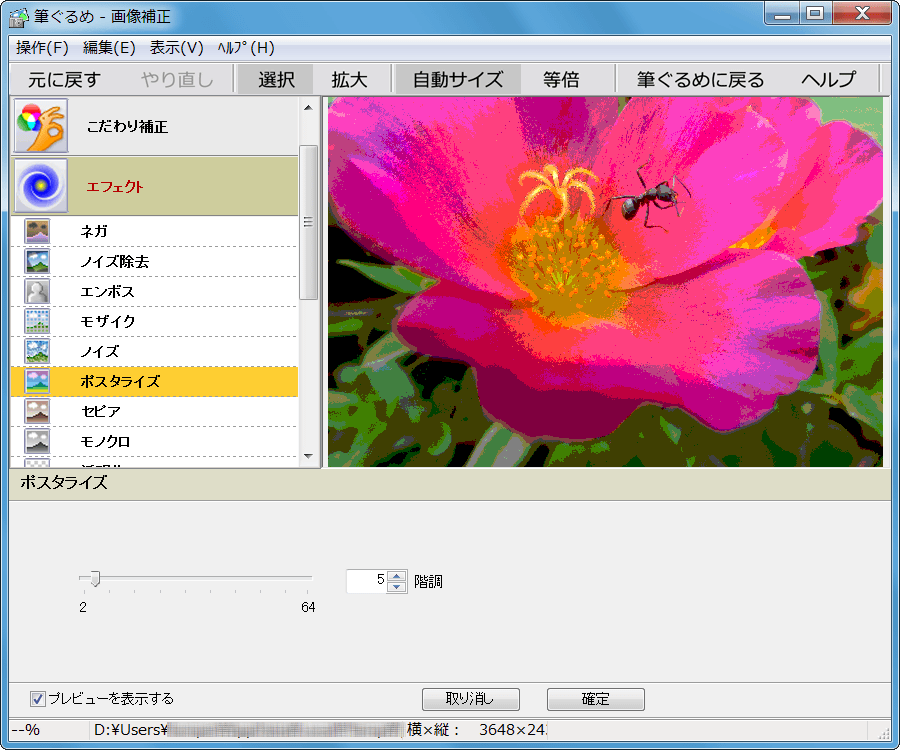The image size is (900, 750).
Task: Click the effect list scrollbar up arrow
Action: 308,107
